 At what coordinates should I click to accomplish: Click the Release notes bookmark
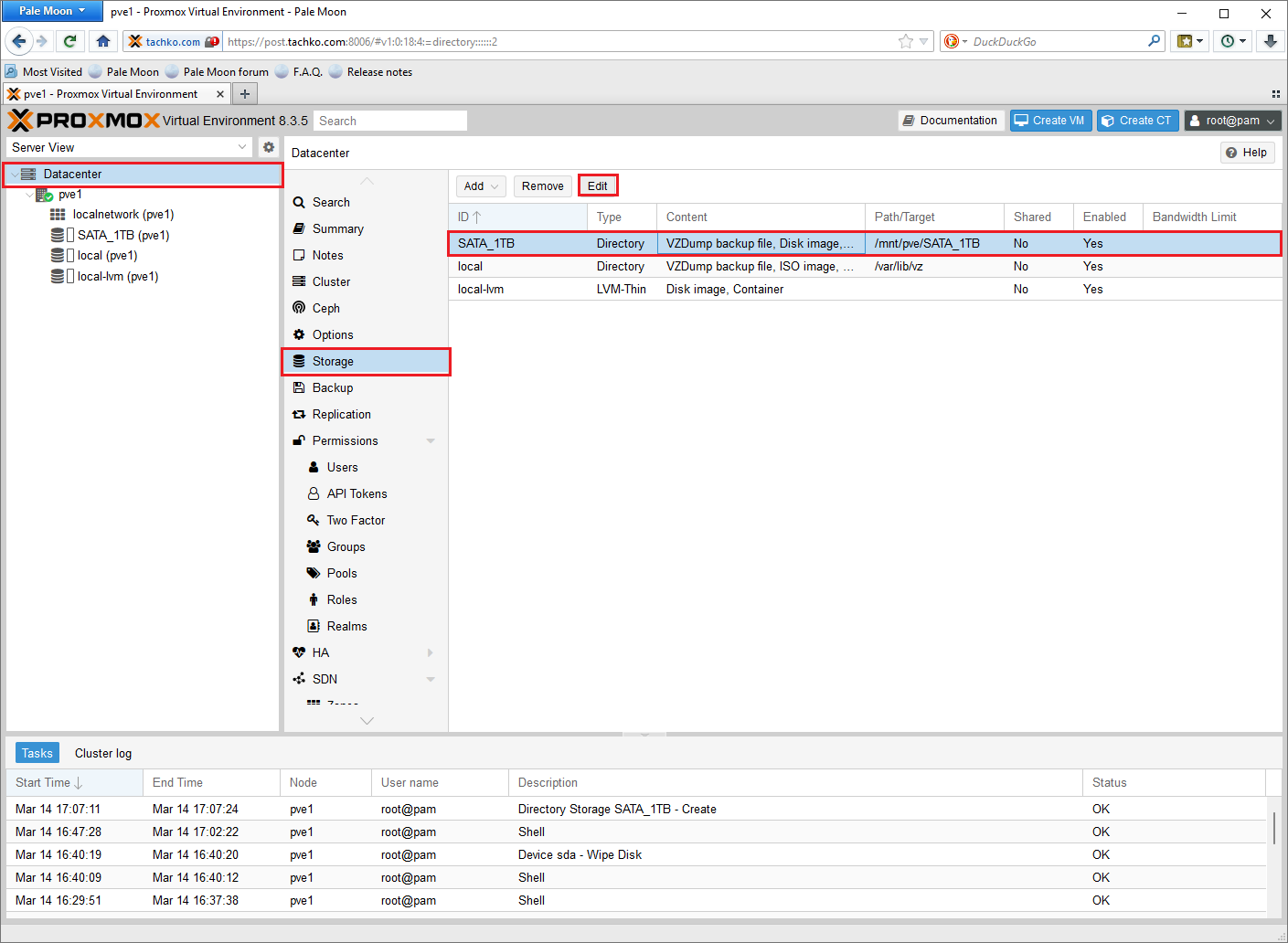pos(370,72)
